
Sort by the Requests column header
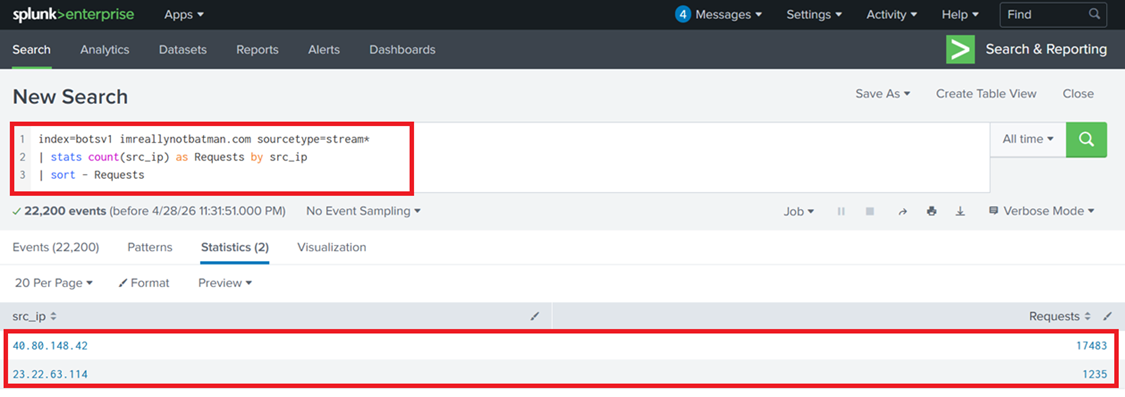tap(1060, 316)
